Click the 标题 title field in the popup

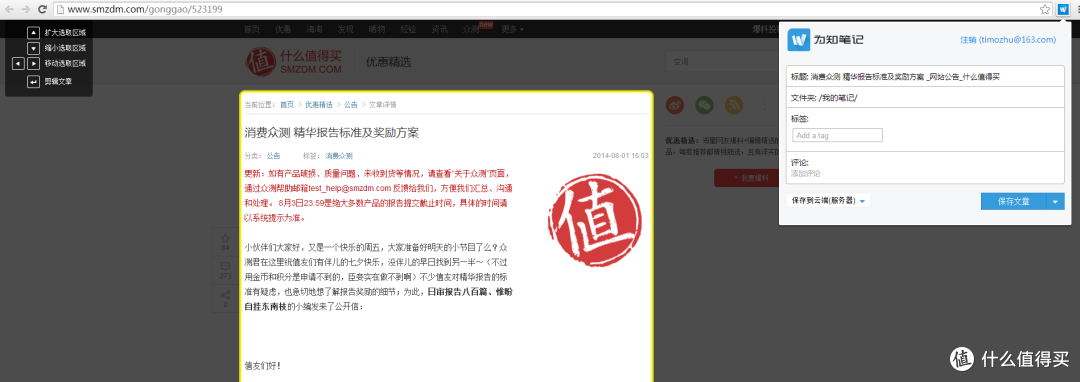point(926,76)
